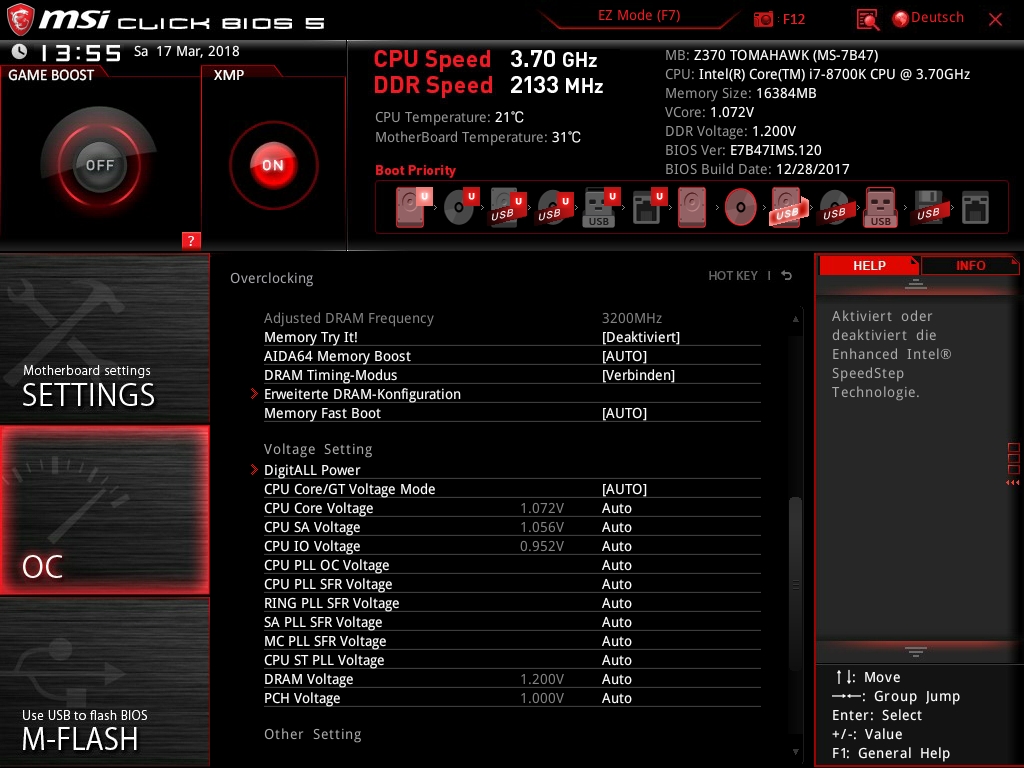Select the MC PLL SFR Voltage row
Image resolution: width=1024 pixels, height=768 pixels.
point(512,641)
